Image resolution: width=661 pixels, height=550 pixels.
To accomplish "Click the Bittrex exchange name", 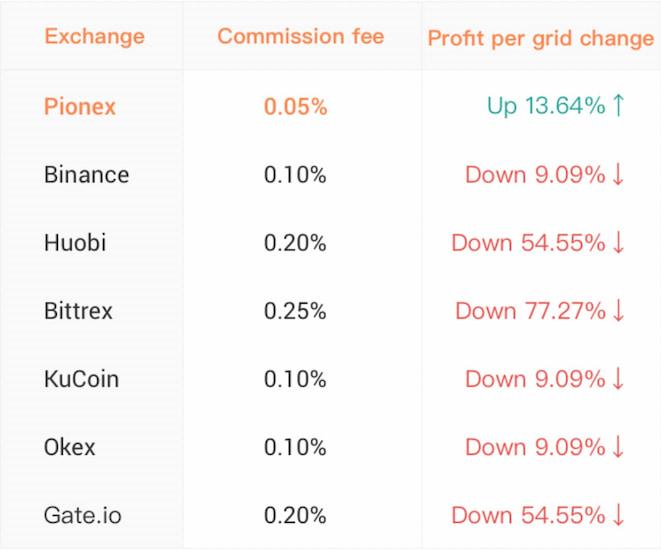I will pos(78,311).
